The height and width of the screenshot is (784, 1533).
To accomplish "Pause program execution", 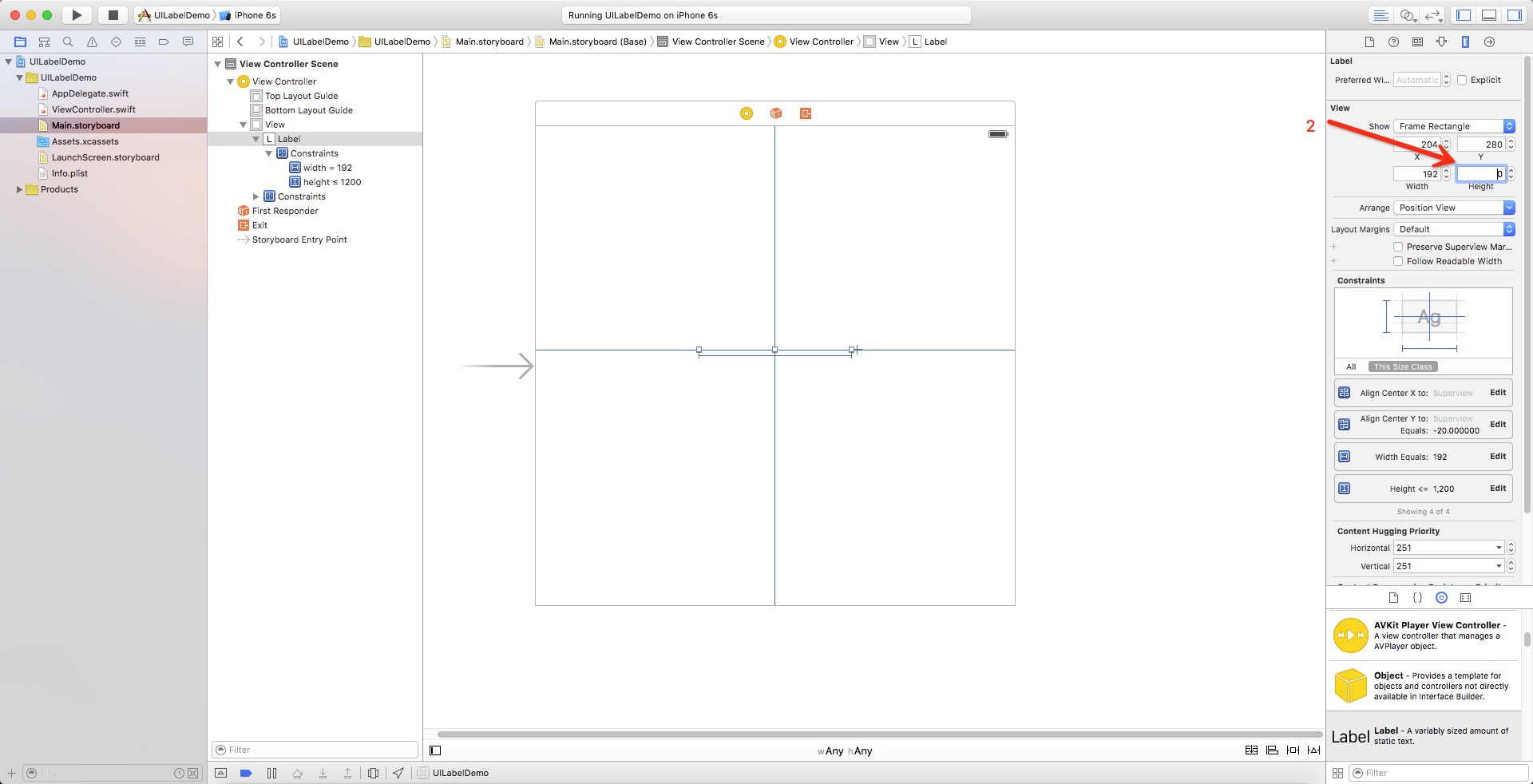I will pos(271,773).
